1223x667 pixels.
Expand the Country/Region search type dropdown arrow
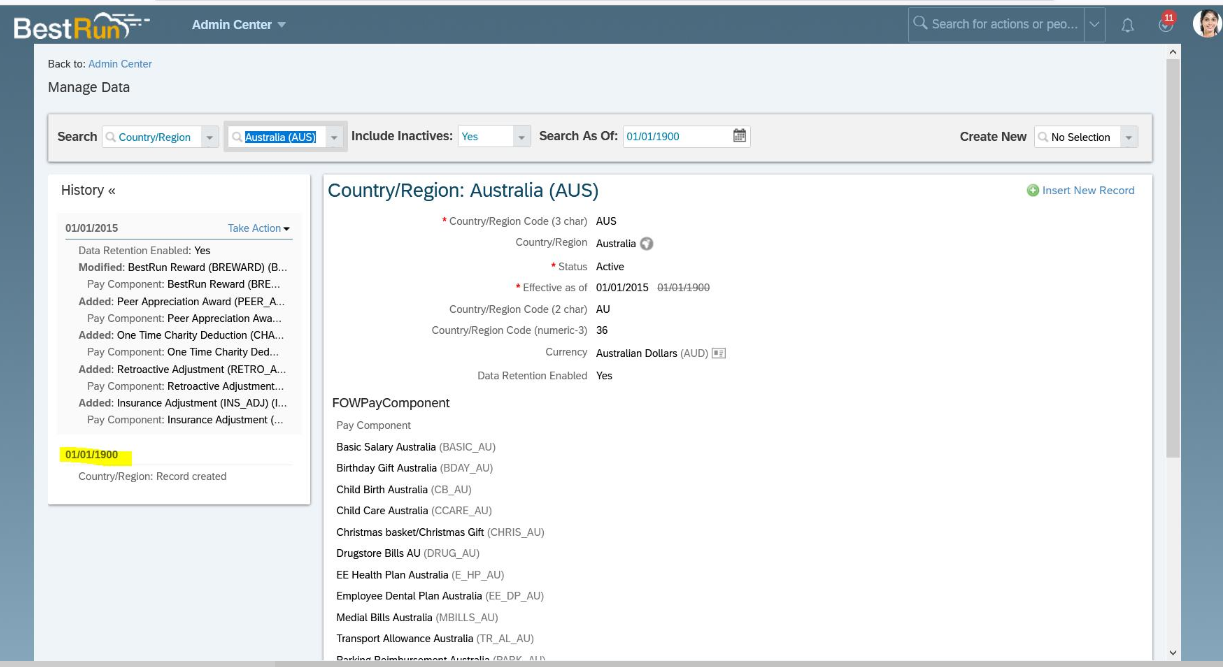[210, 137]
